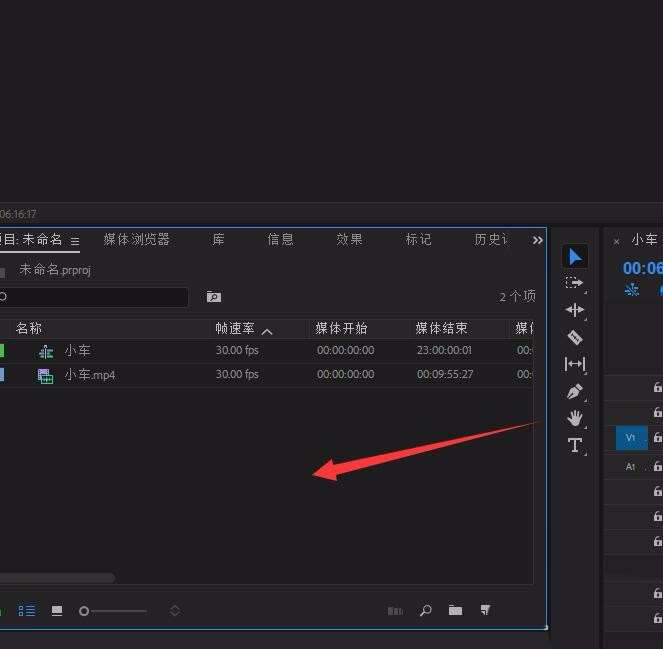Click video file icon of 小车.mp4

(45, 375)
